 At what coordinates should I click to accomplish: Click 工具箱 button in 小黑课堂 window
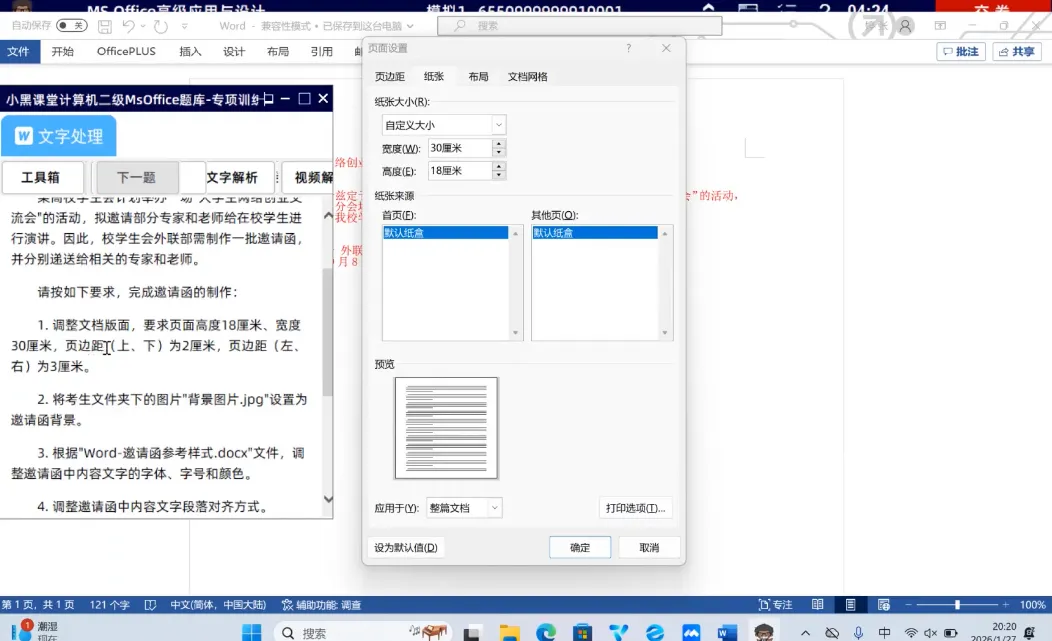pyautogui.click(x=41, y=177)
